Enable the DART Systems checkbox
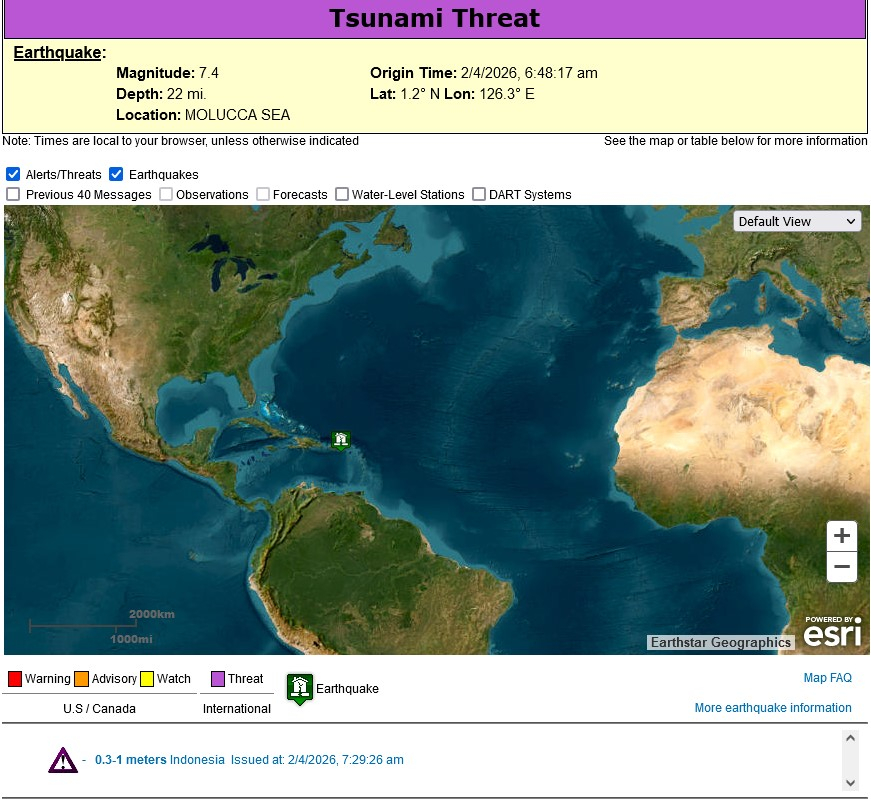This screenshot has height=799, width=871. [479, 194]
